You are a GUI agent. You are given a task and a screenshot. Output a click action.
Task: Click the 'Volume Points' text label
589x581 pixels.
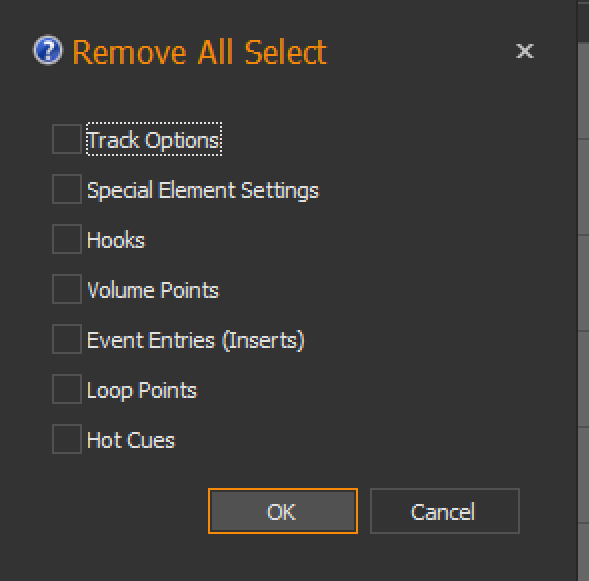point(153,290)
